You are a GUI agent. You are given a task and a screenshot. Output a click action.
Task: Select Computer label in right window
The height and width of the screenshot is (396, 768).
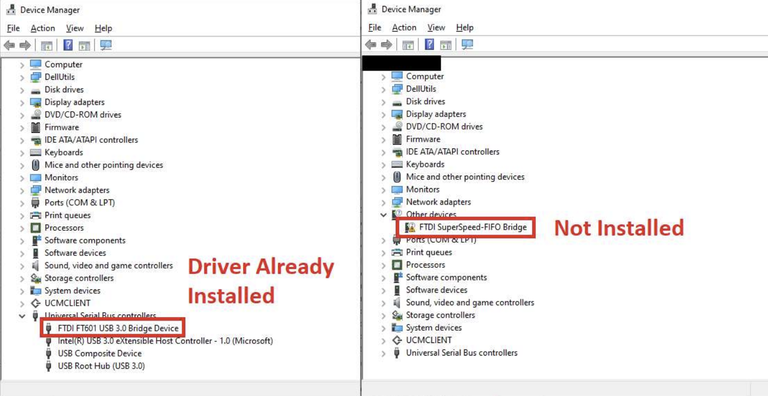[x=425, y=76]
